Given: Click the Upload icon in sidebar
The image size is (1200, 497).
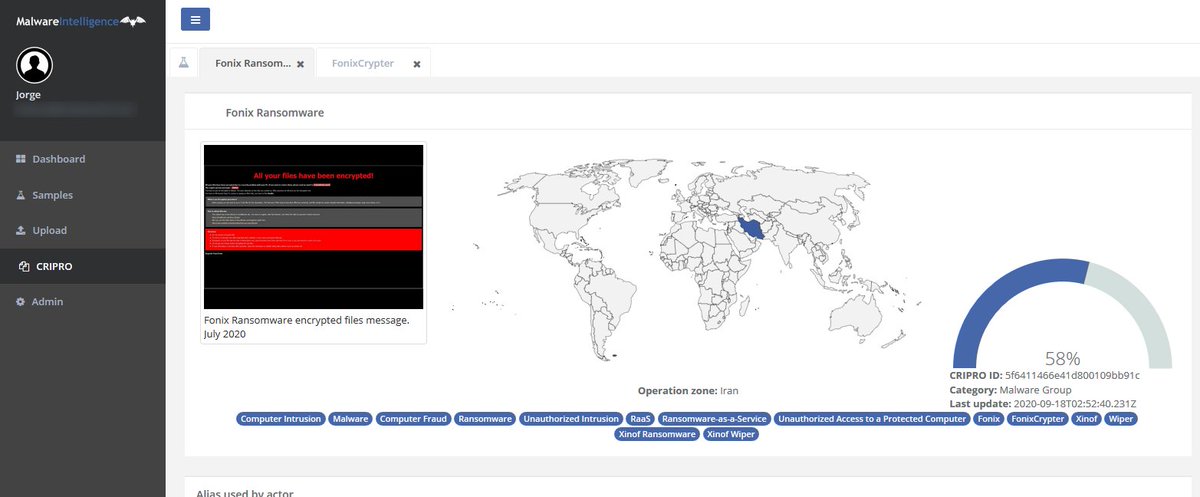Looking at the screenshot, I should pyautogui.click(x=21, y=230).
